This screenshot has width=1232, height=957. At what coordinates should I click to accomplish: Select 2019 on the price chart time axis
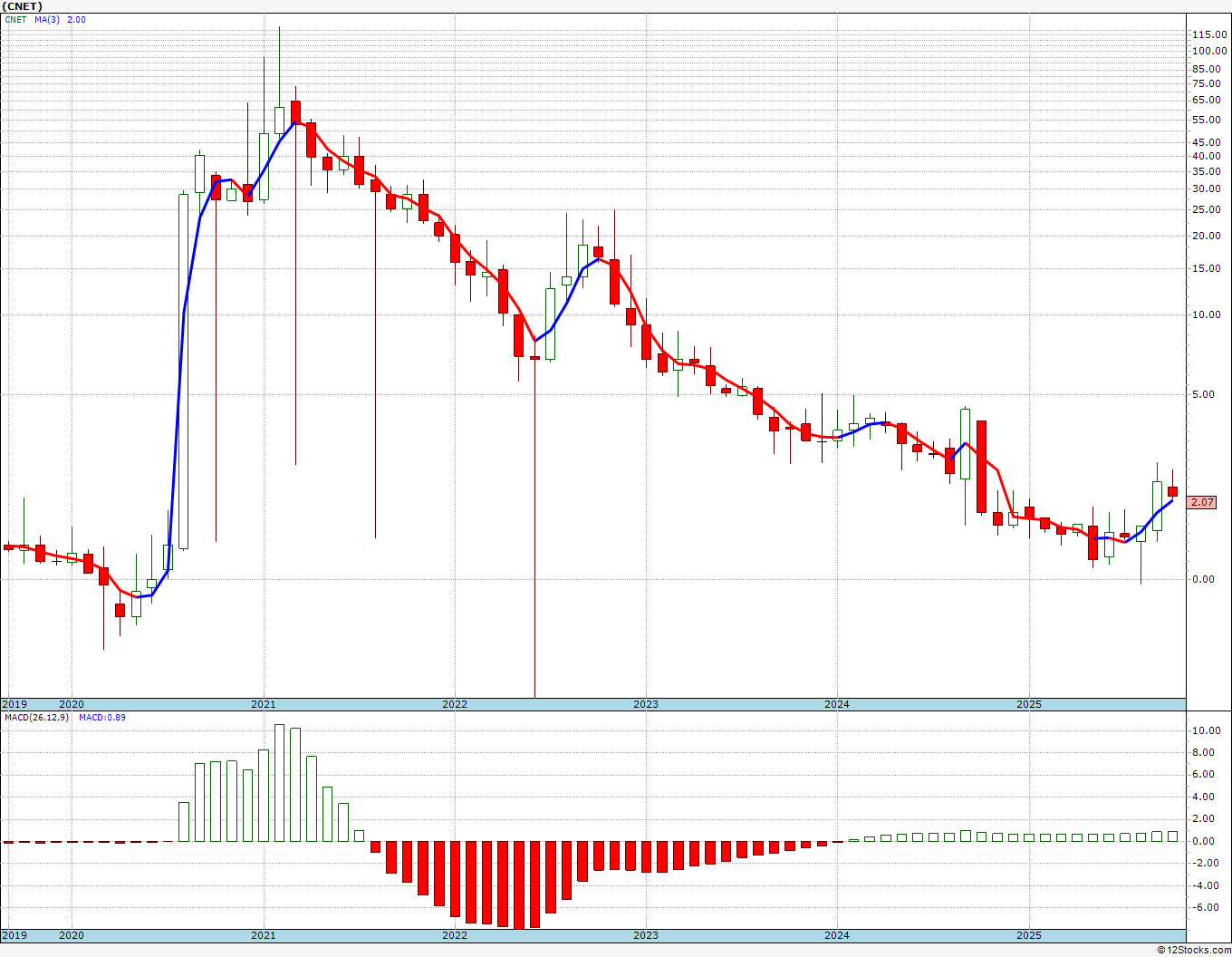[14, 704]
